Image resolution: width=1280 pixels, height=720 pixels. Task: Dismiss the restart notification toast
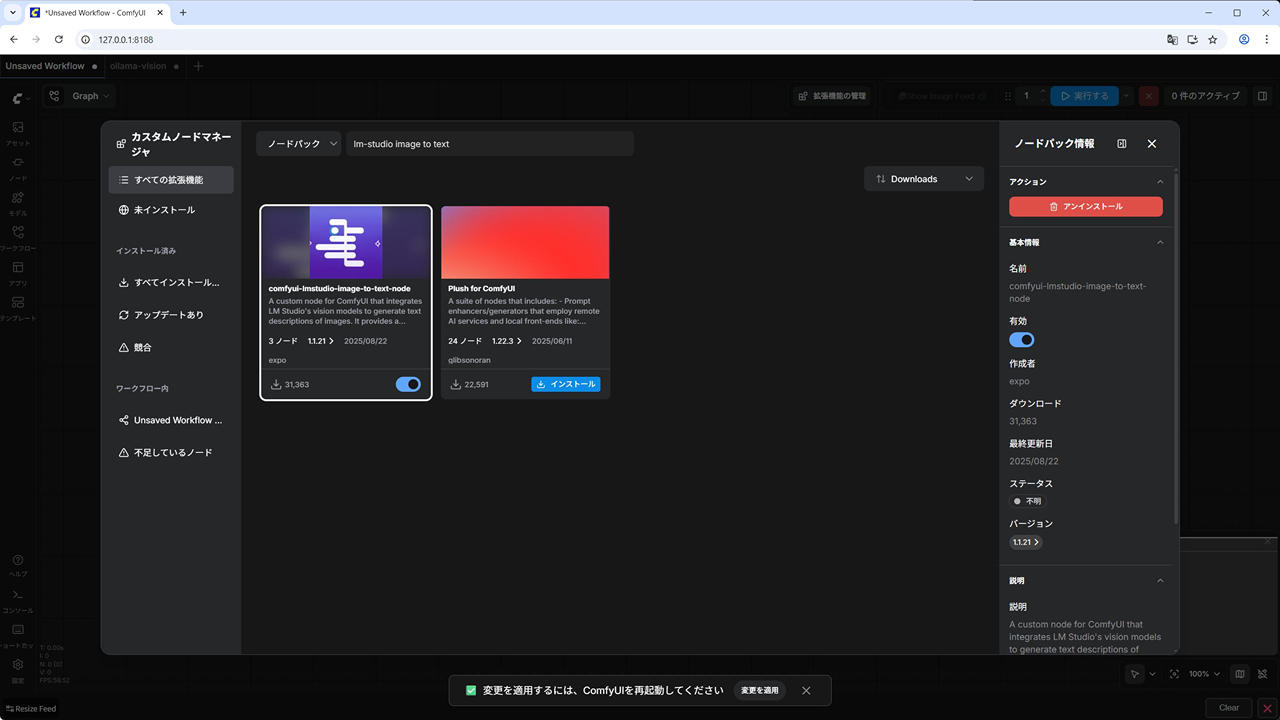[x=806, y=691]
